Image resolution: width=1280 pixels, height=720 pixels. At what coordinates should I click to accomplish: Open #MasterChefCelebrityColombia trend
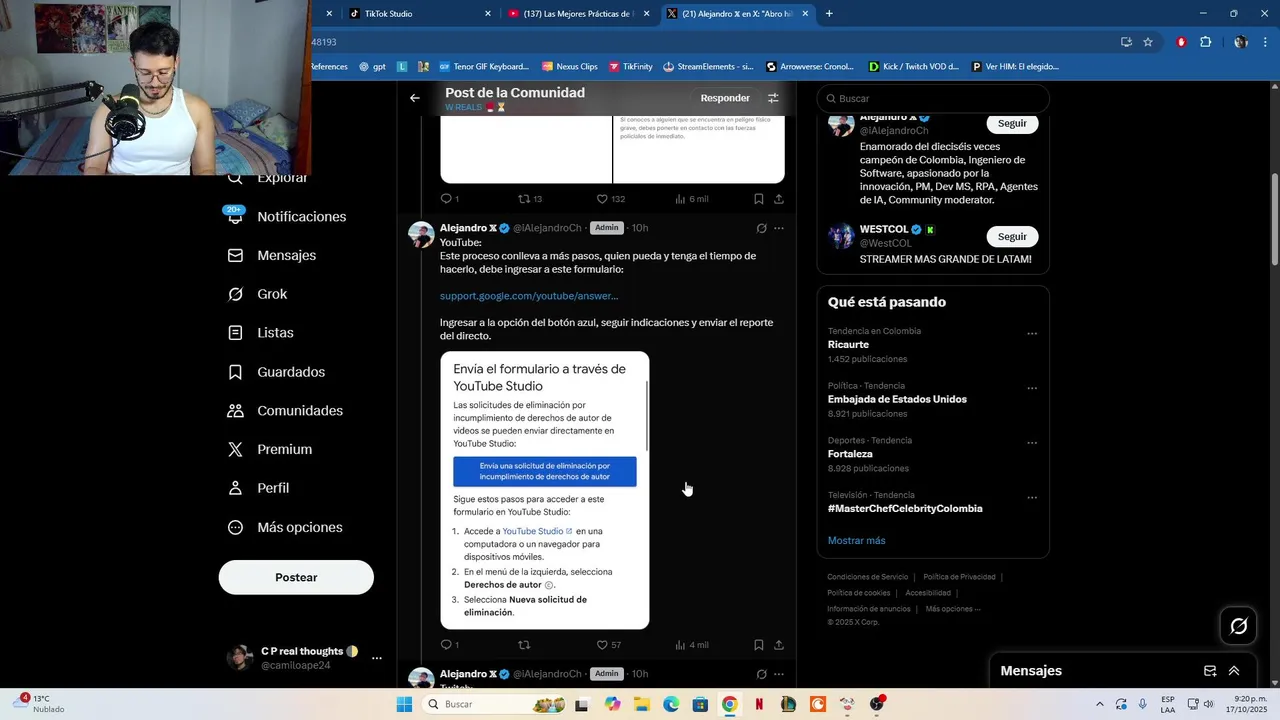[x=905, y=508]
